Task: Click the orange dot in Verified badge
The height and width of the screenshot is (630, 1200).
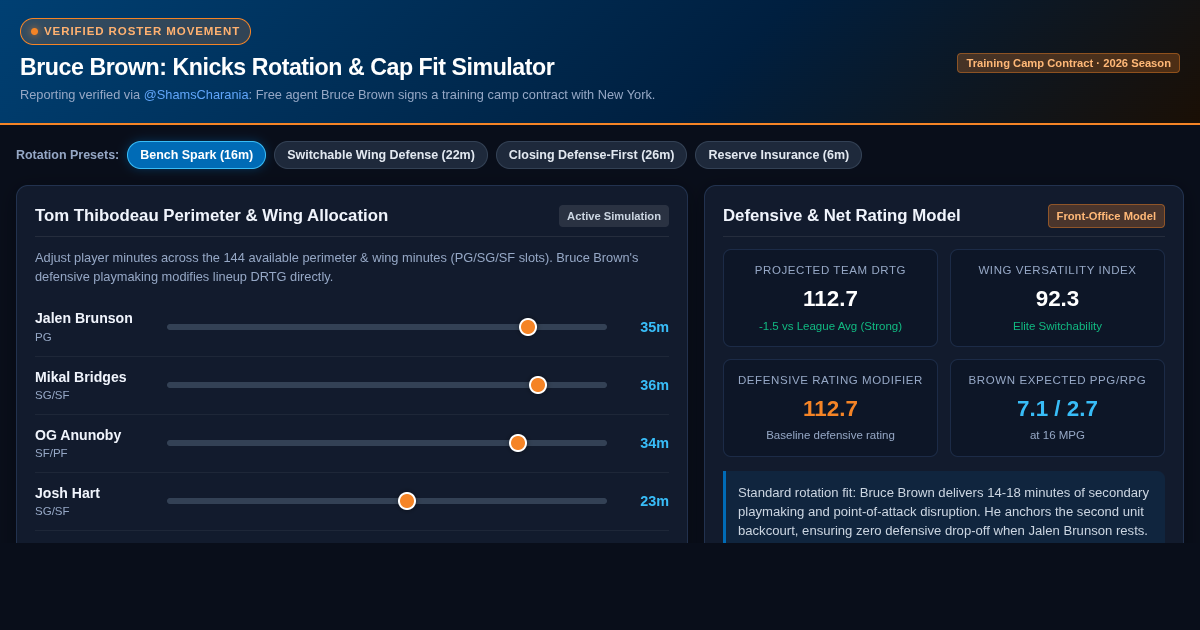Action: pos(34,31)
